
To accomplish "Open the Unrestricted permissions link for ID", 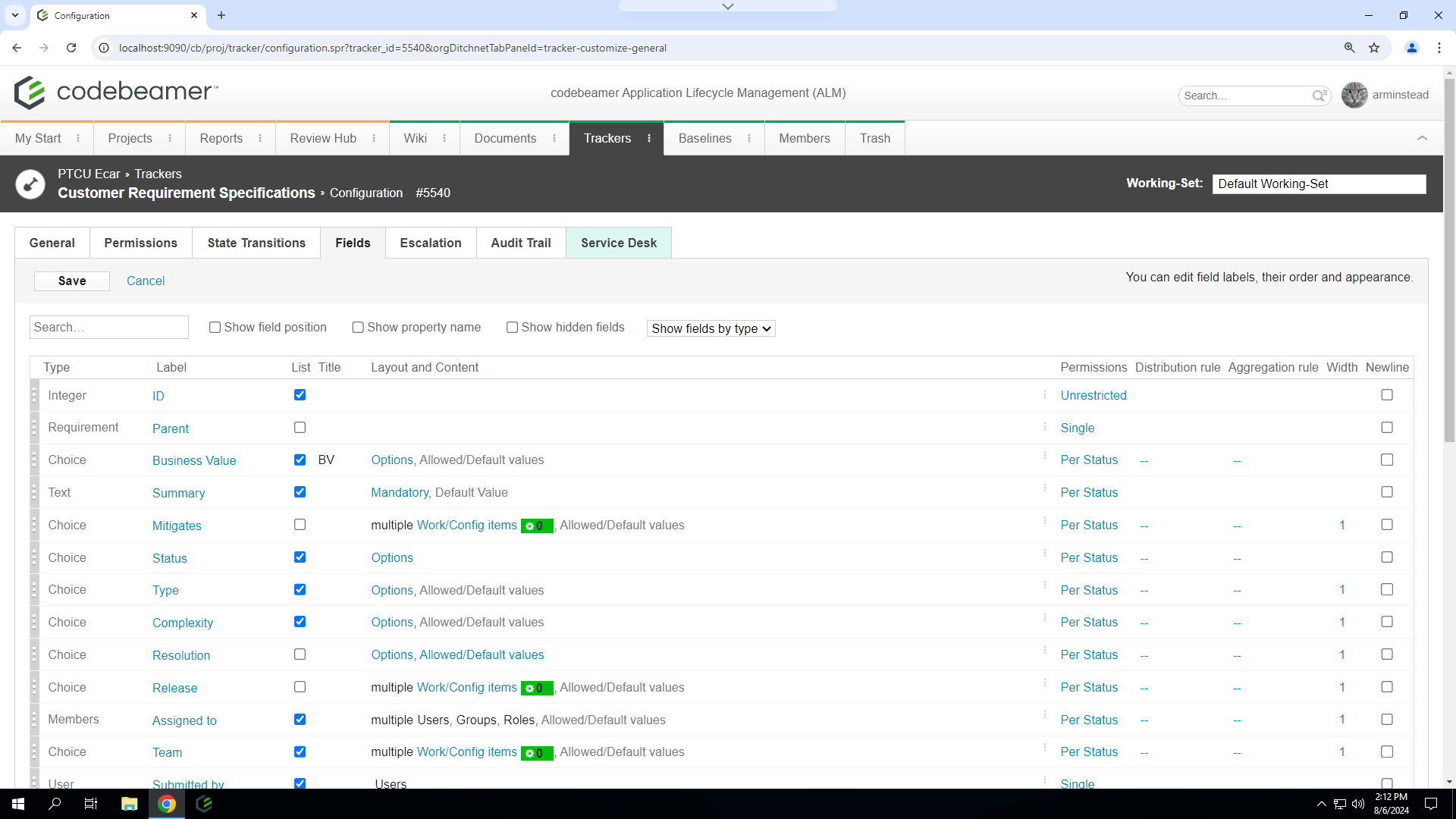I will tap(1094, 395).
